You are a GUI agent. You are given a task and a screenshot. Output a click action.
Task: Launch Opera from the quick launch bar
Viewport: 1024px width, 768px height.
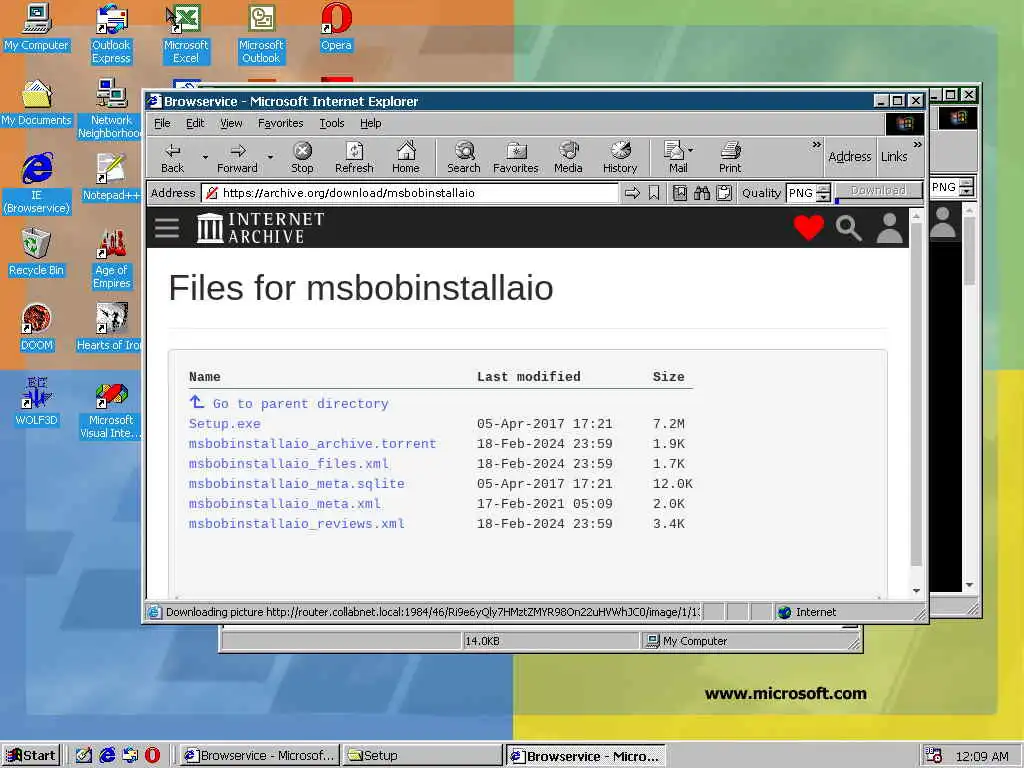click(152, 756)
